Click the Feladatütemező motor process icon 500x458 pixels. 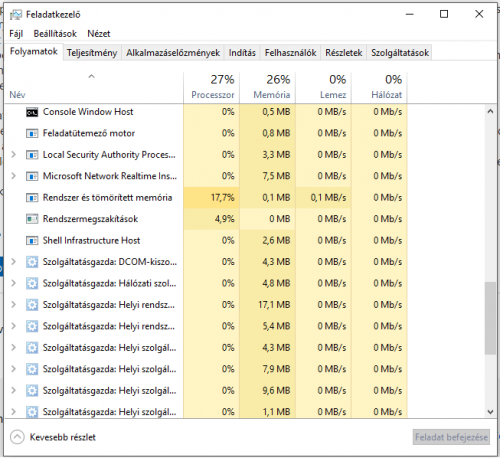coord(32,134)
